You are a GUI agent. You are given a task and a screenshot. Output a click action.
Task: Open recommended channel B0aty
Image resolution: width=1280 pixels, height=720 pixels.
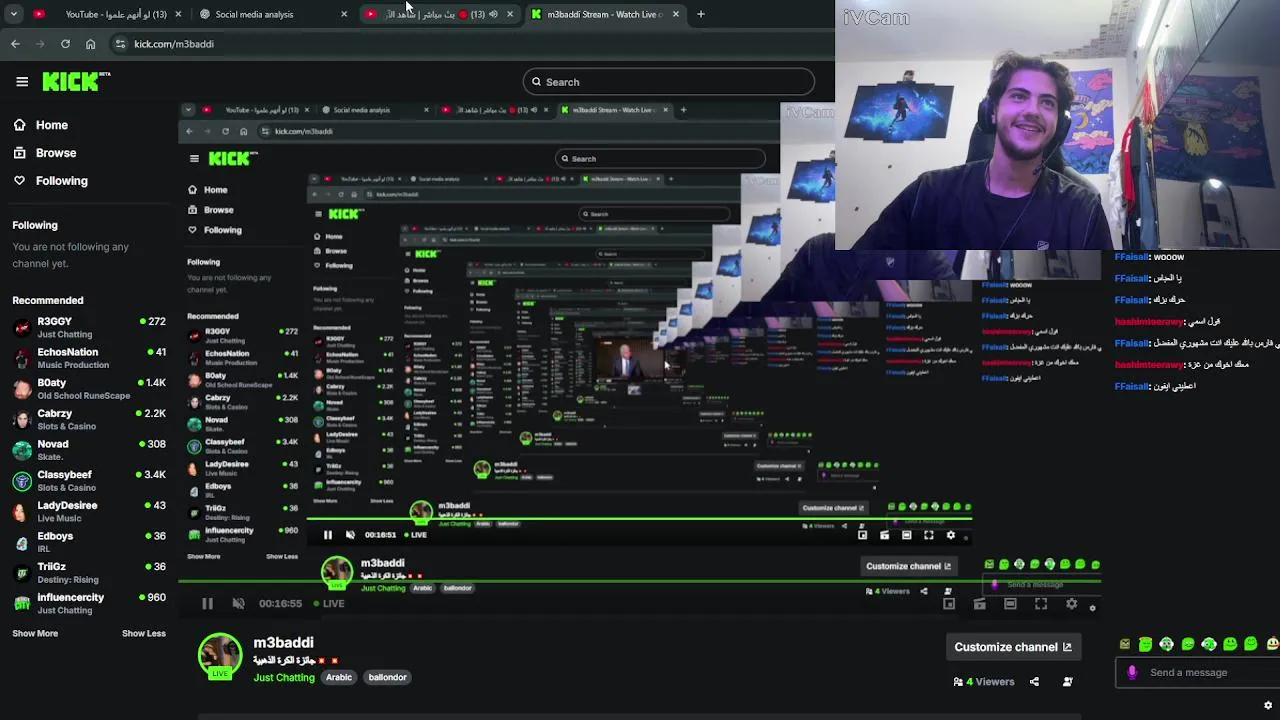(x=88, y=389)
